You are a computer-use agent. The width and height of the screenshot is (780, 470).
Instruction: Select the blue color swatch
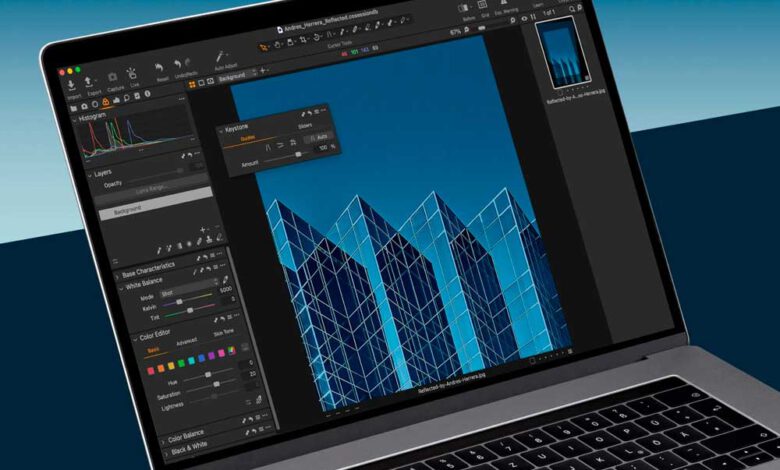tap(201, 359)
